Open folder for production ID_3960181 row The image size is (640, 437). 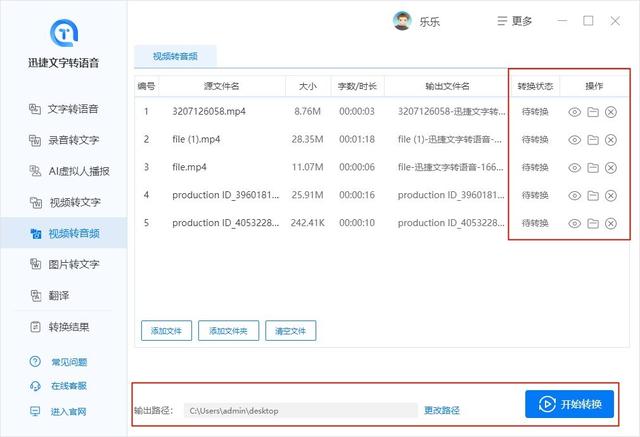click(593, 196)
